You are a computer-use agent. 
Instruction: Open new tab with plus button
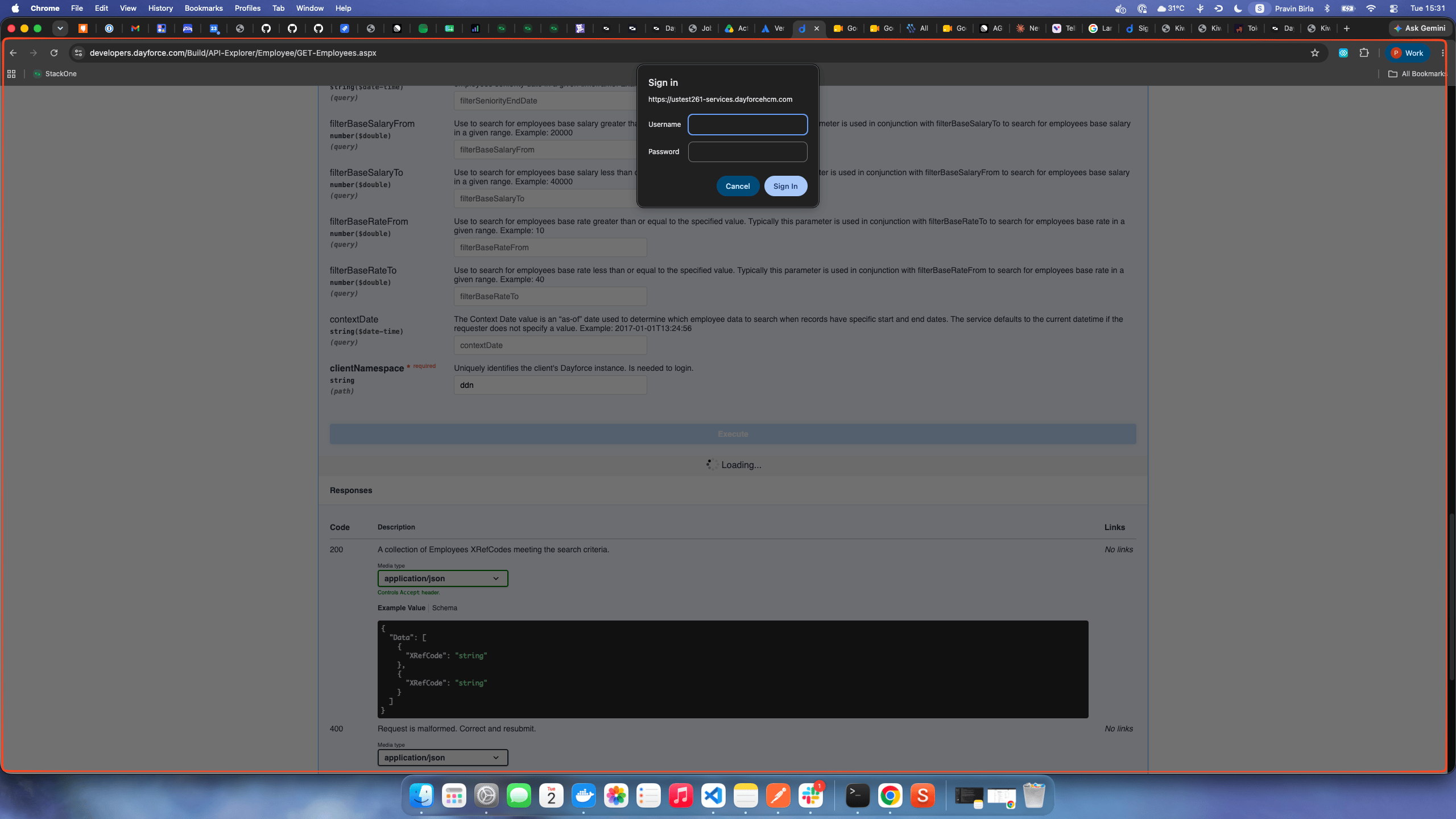[1346, 28]
